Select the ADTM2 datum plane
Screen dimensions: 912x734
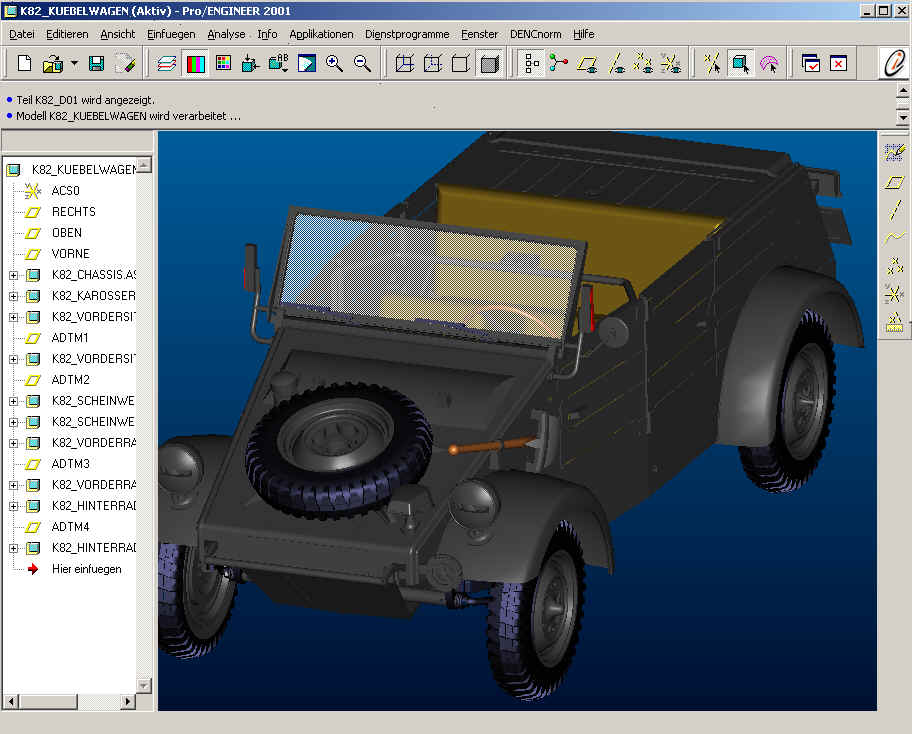tap(70, 380)
